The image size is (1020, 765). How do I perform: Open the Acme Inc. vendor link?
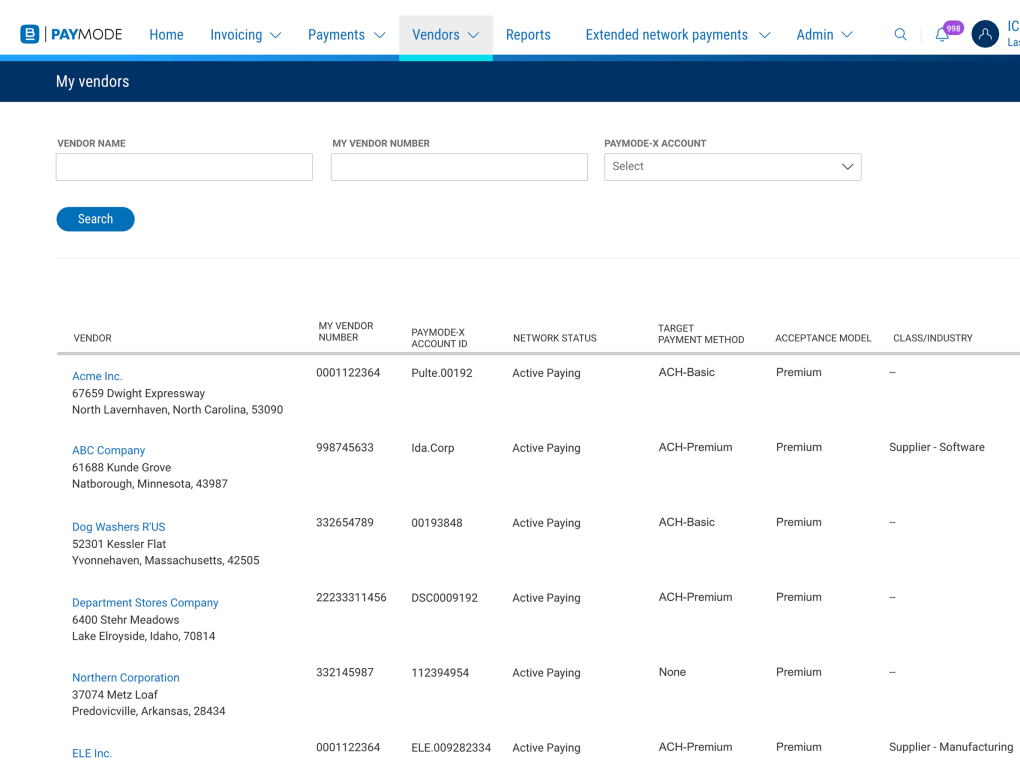pos(97,377)
